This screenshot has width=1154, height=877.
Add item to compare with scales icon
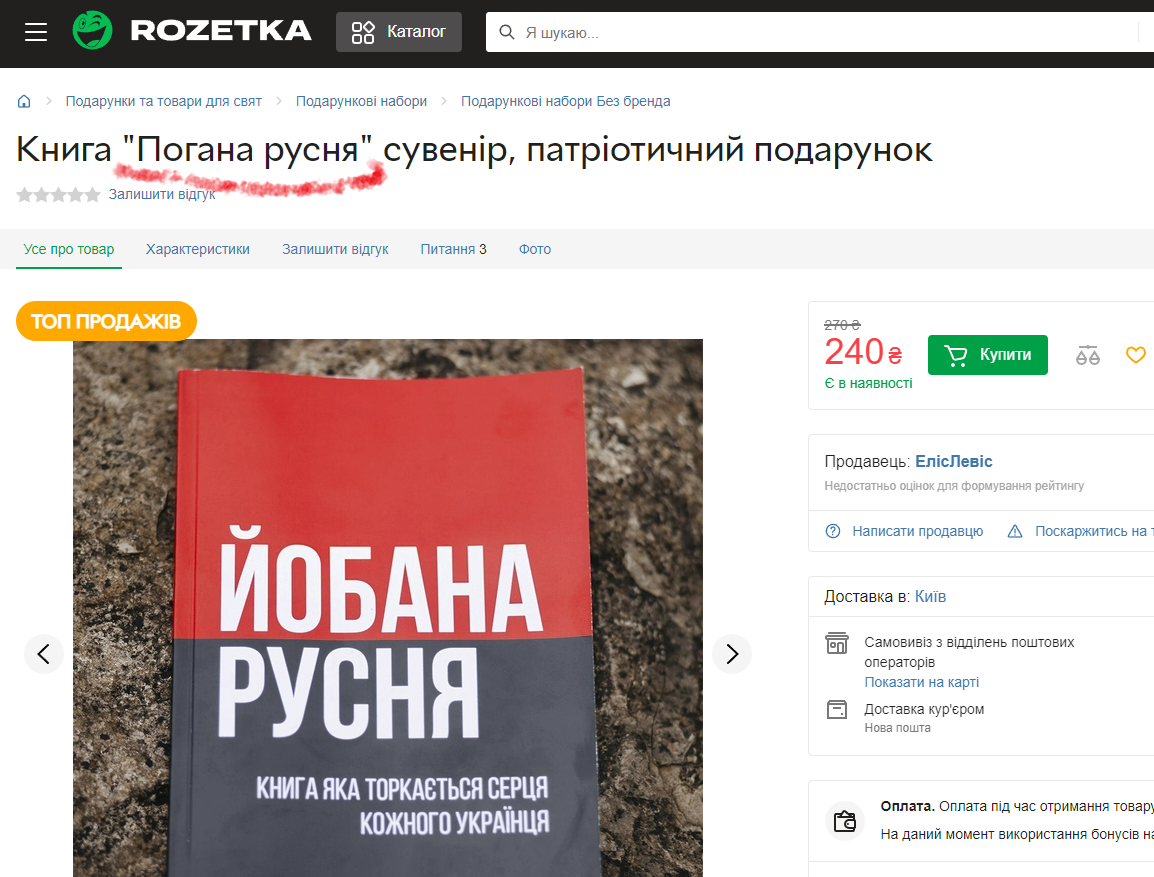coord(1087,355)
